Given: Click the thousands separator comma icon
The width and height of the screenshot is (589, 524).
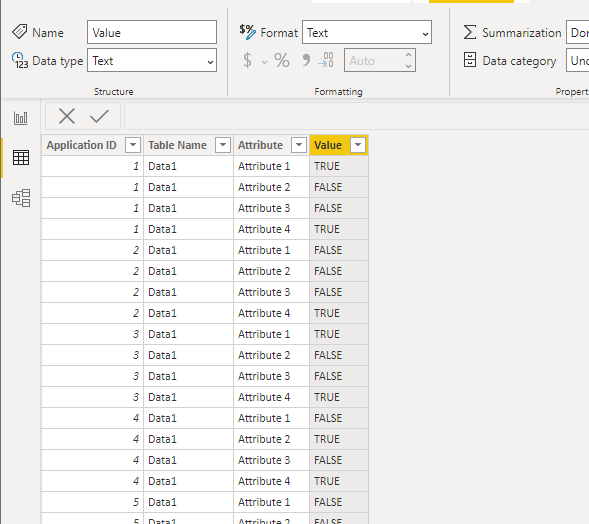Looking at the screenshot, I should [x=306, y=60].
